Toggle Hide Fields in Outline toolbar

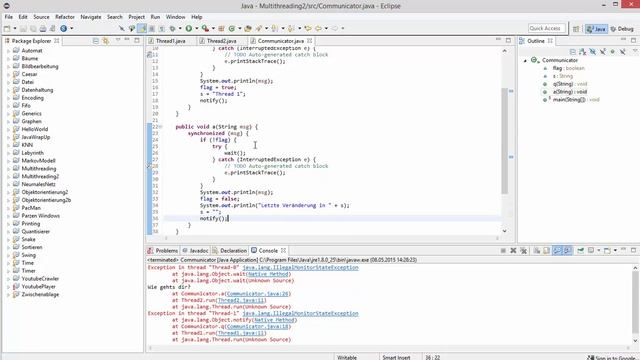click(593, 52)
